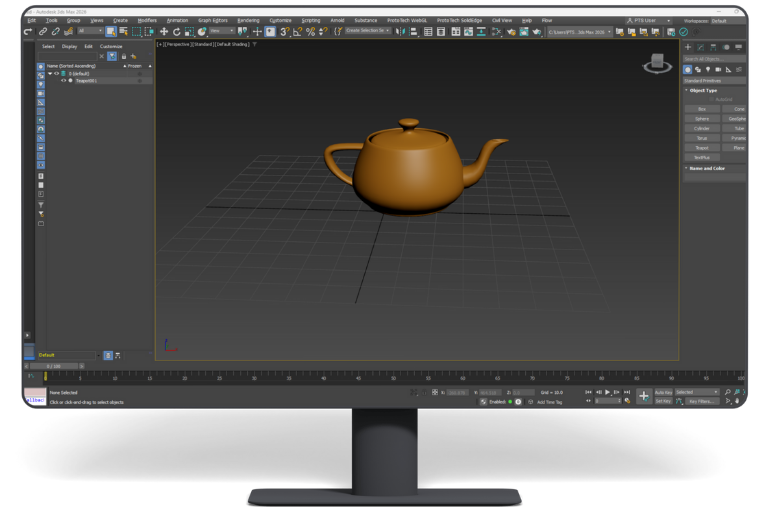Open the Standard Primitives dropdown
Viewport: 768px width, 512px height.
(x=715, y=81)
